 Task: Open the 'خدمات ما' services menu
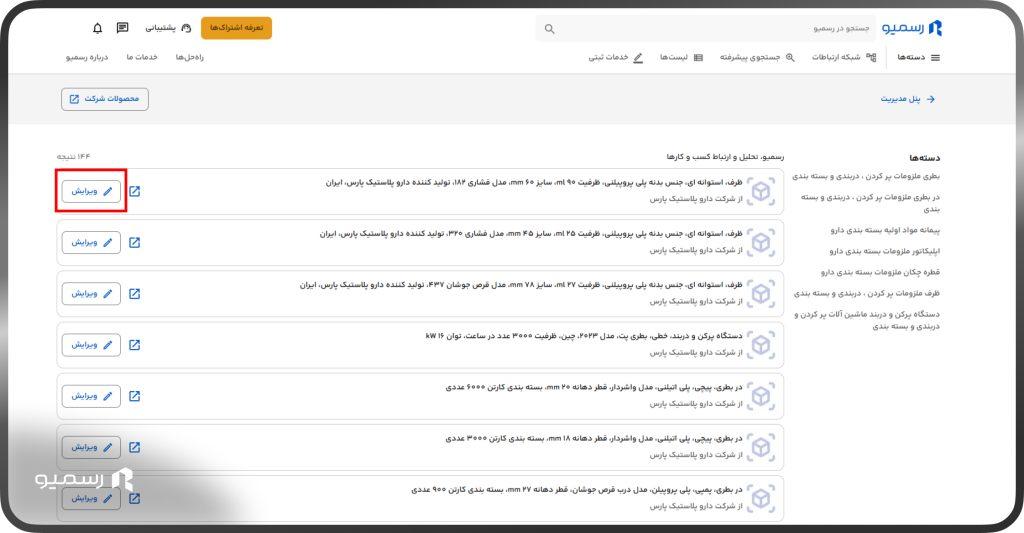pos(142,57)
